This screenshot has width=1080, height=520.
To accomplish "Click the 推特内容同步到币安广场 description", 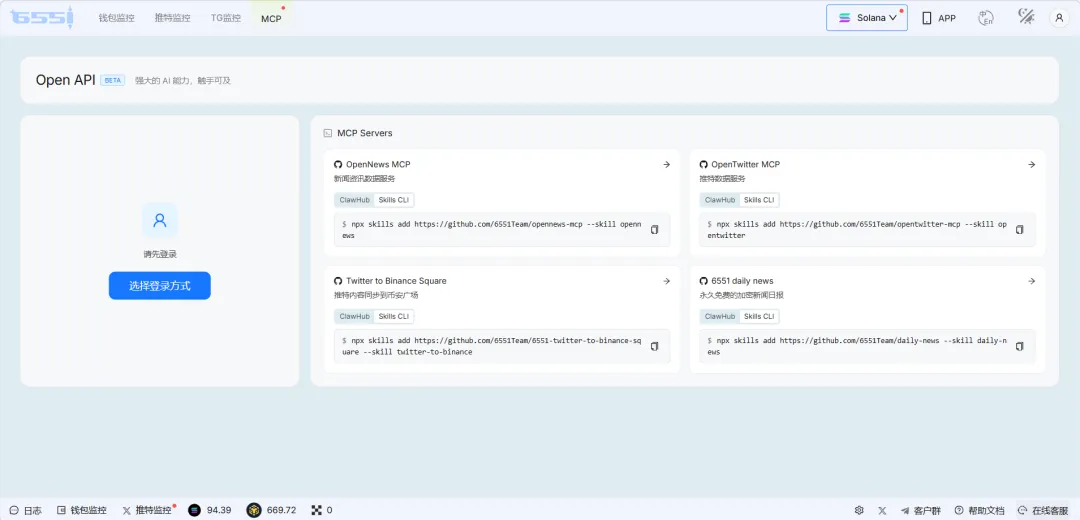I will click(376, 295).
